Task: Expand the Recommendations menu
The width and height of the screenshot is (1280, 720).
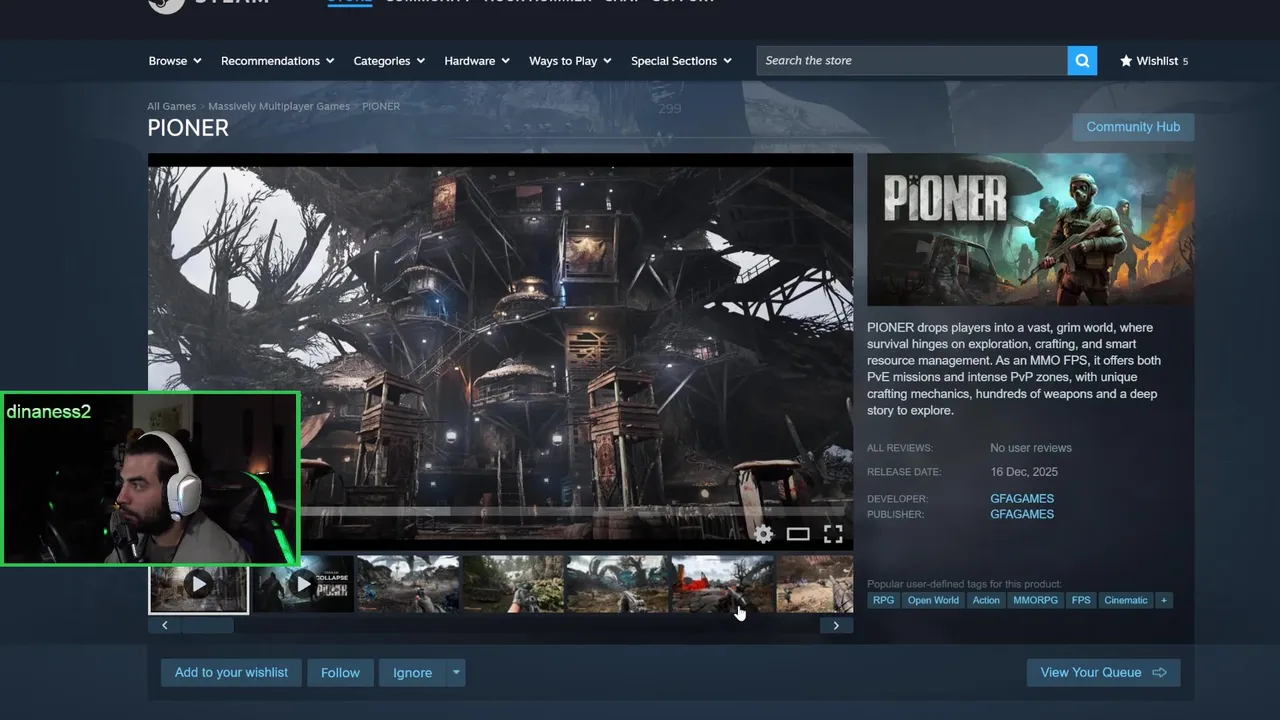Action: pyautogui.click(x=277, y=61)
